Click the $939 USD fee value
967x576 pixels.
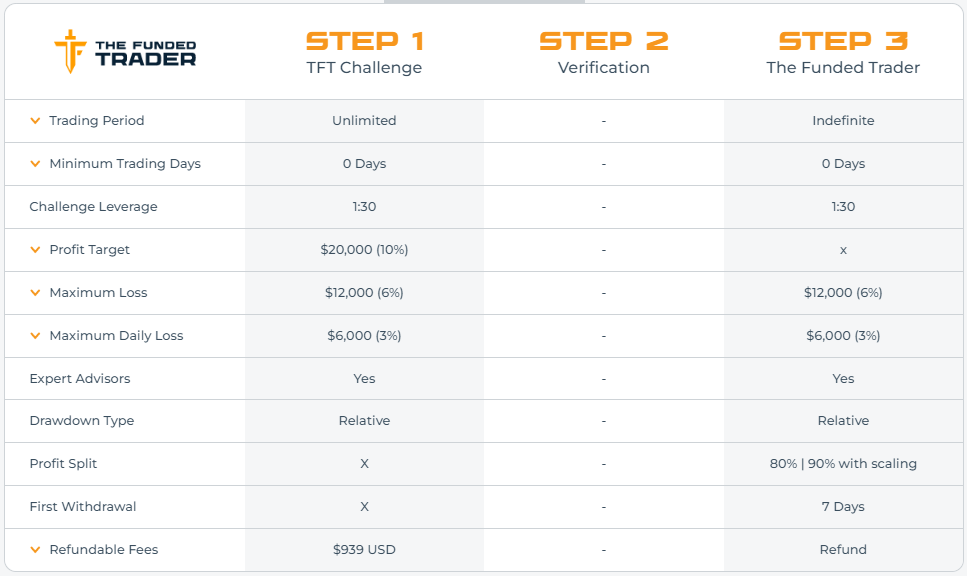(364, 549)
